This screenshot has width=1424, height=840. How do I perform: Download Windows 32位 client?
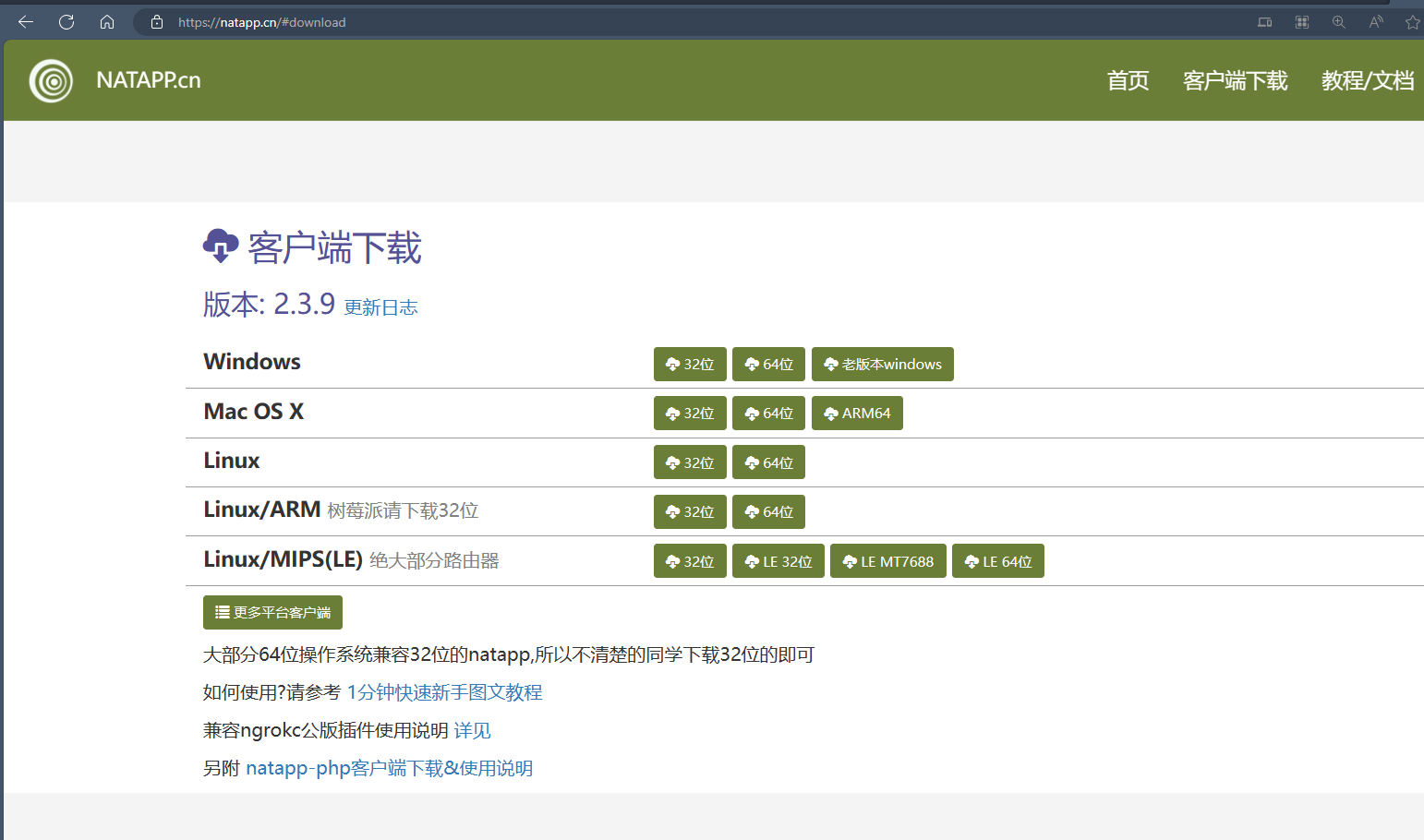click(x=690, y=365)
